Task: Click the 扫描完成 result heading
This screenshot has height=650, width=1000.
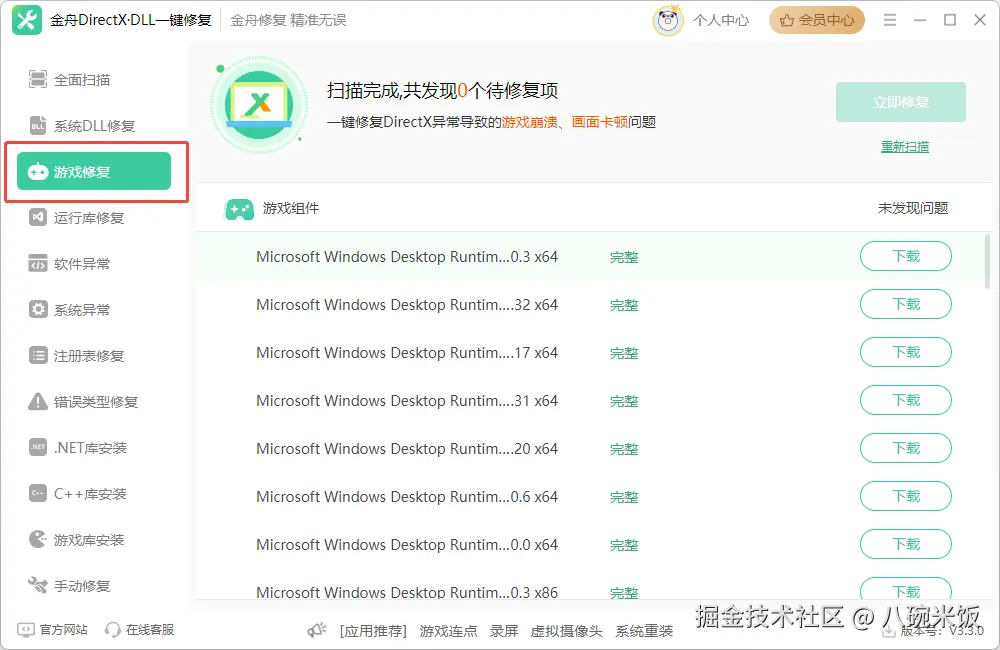Action: pyautogui.click(x=442, y=91)
